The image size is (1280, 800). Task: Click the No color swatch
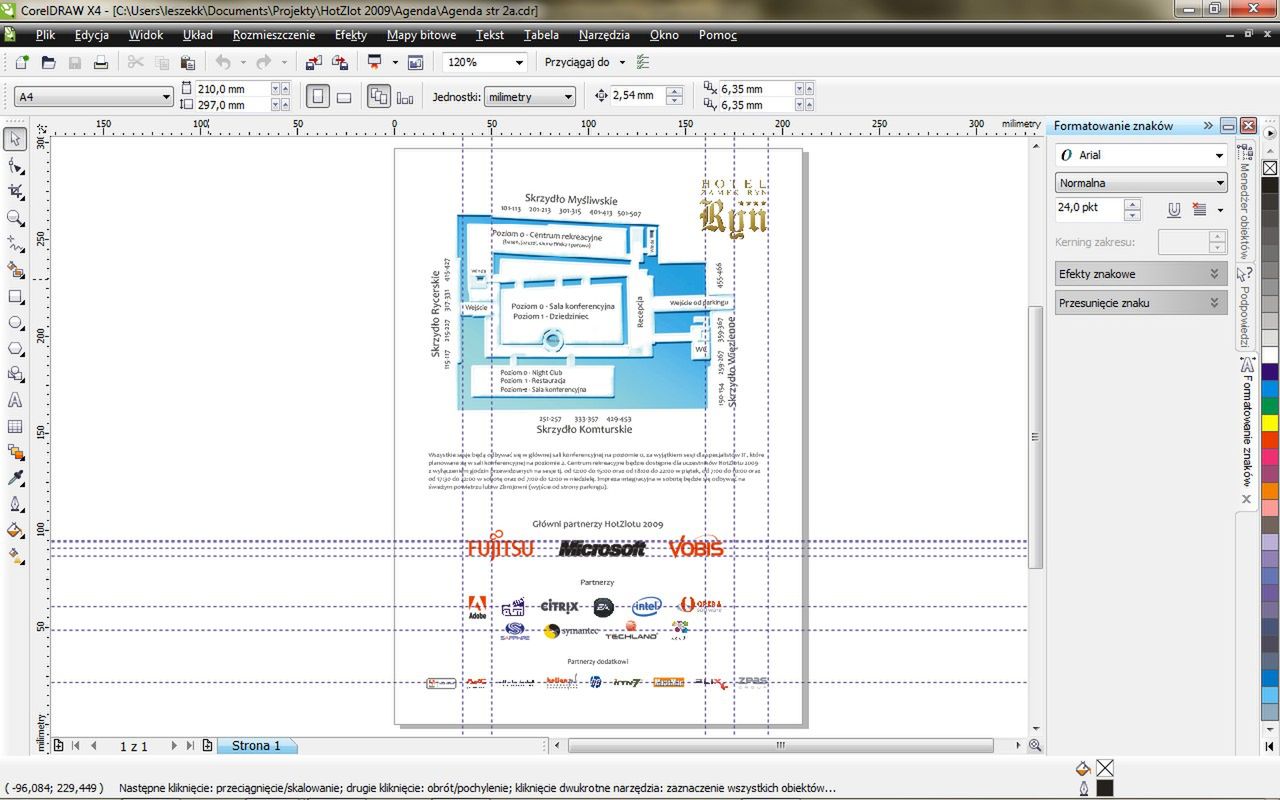[x=1270, y=167]
